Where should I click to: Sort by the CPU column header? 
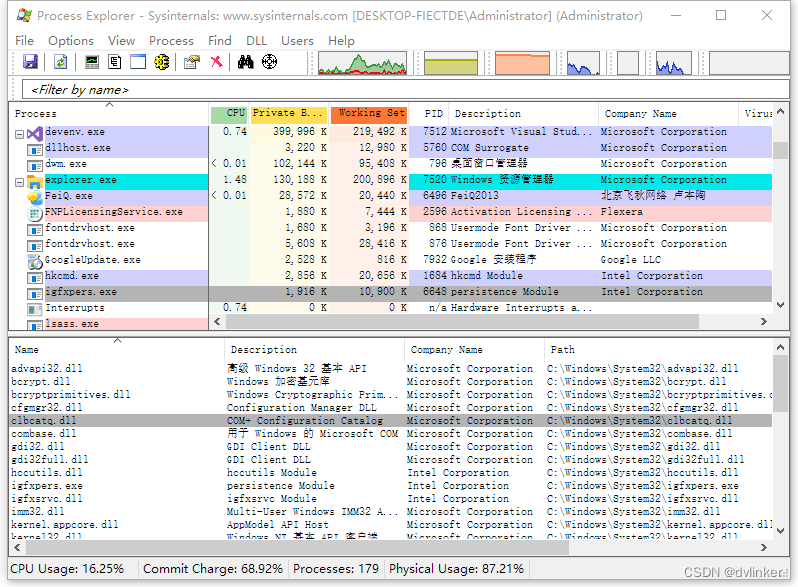point(229,114)
